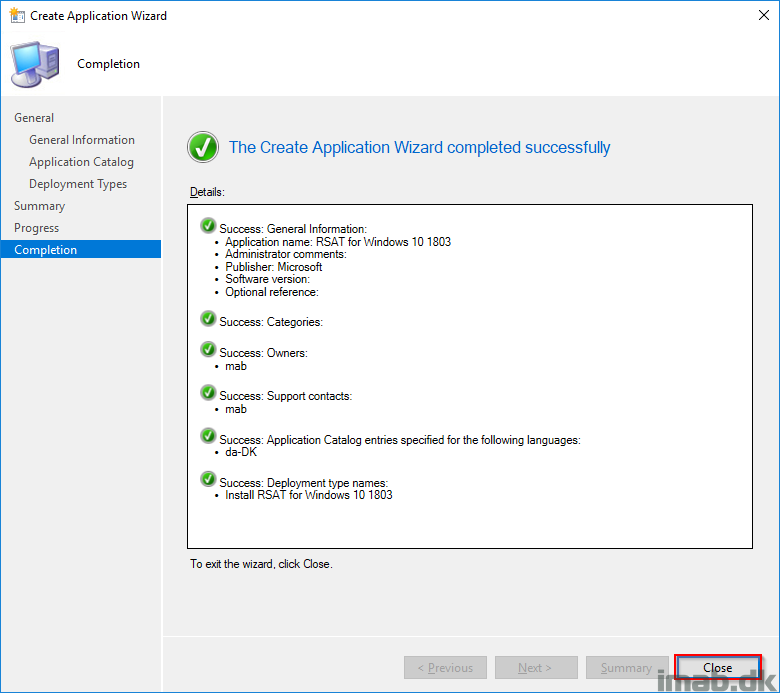The width and height of the screenshot is (780, 693).
Task: Click green check icon for Support contacts
Action: (208, 393)
